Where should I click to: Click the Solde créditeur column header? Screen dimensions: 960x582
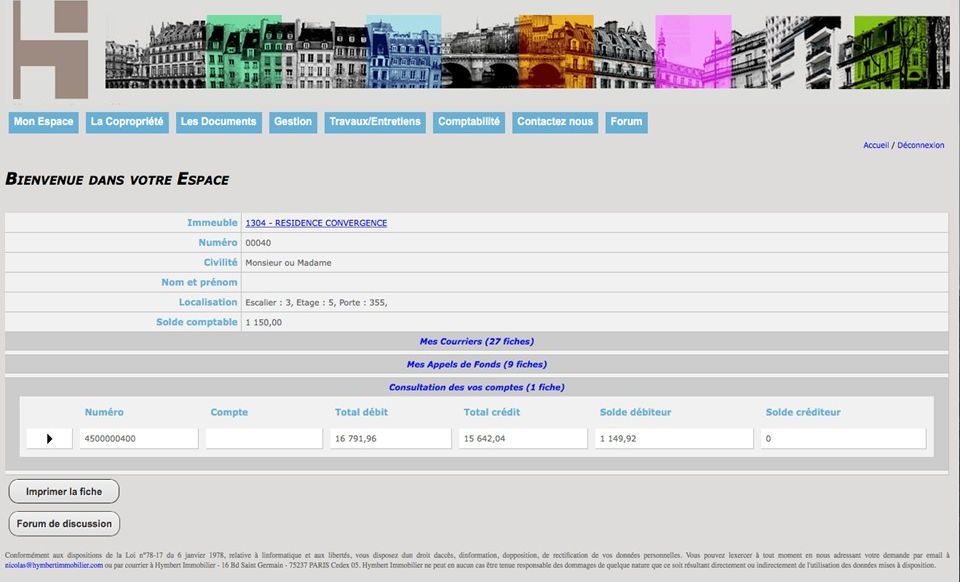point(803,412)
